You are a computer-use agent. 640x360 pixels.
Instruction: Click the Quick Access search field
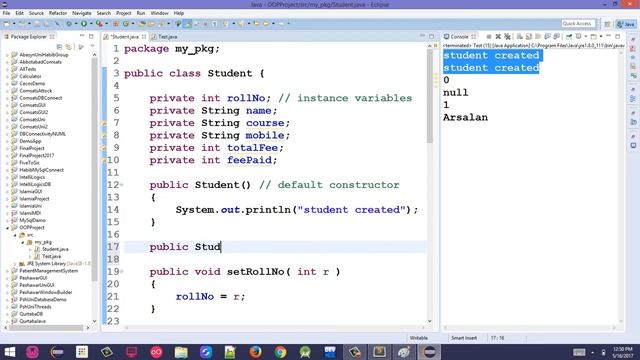(578, 24)
